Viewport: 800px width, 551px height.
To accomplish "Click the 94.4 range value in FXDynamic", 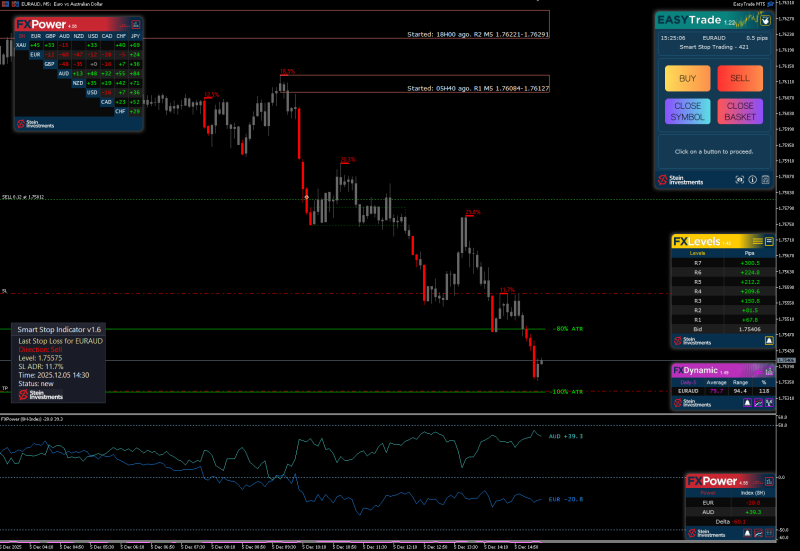I will [x=740, y=391].
